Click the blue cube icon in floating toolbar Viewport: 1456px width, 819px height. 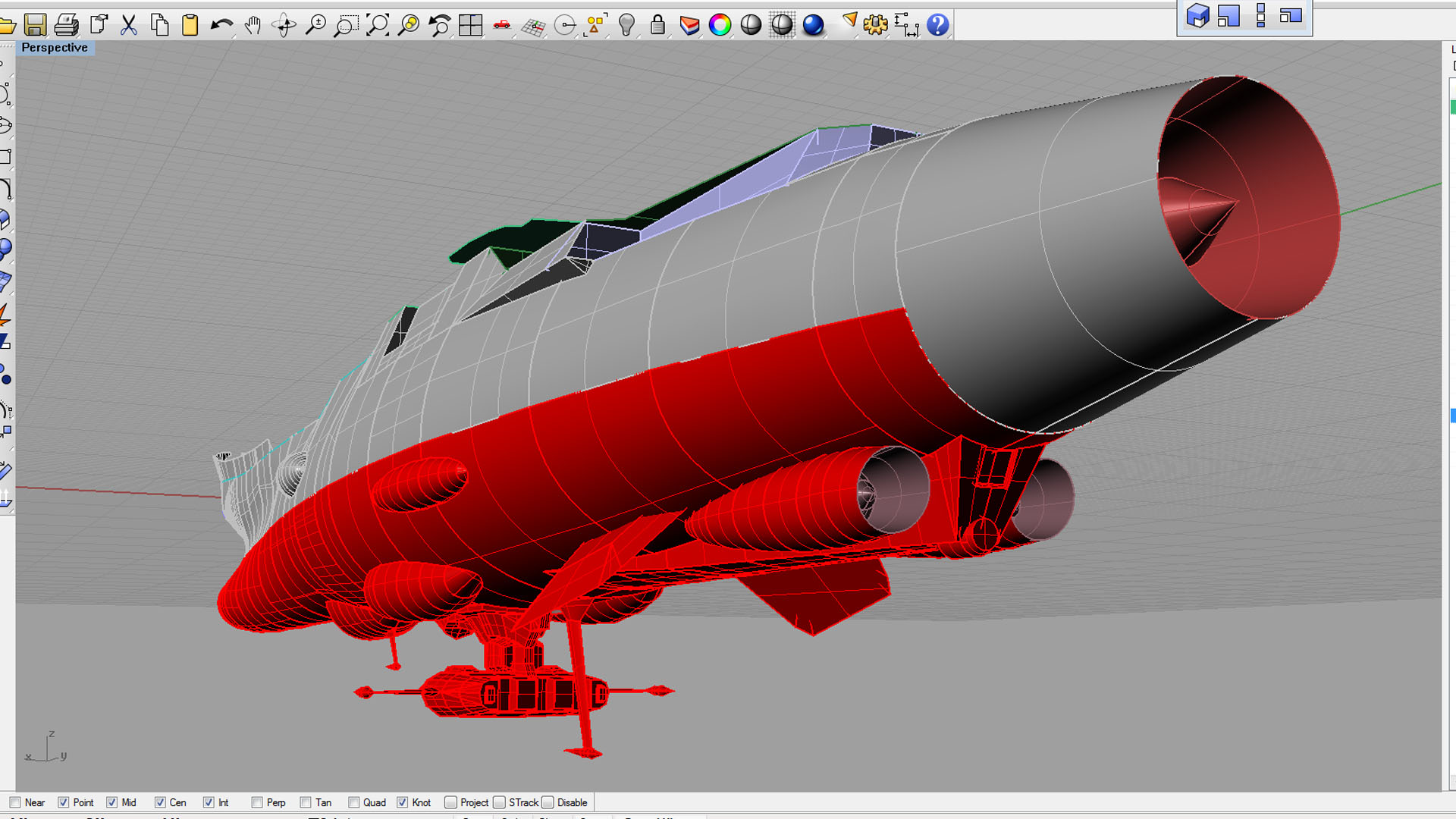tap(1197, 15)
